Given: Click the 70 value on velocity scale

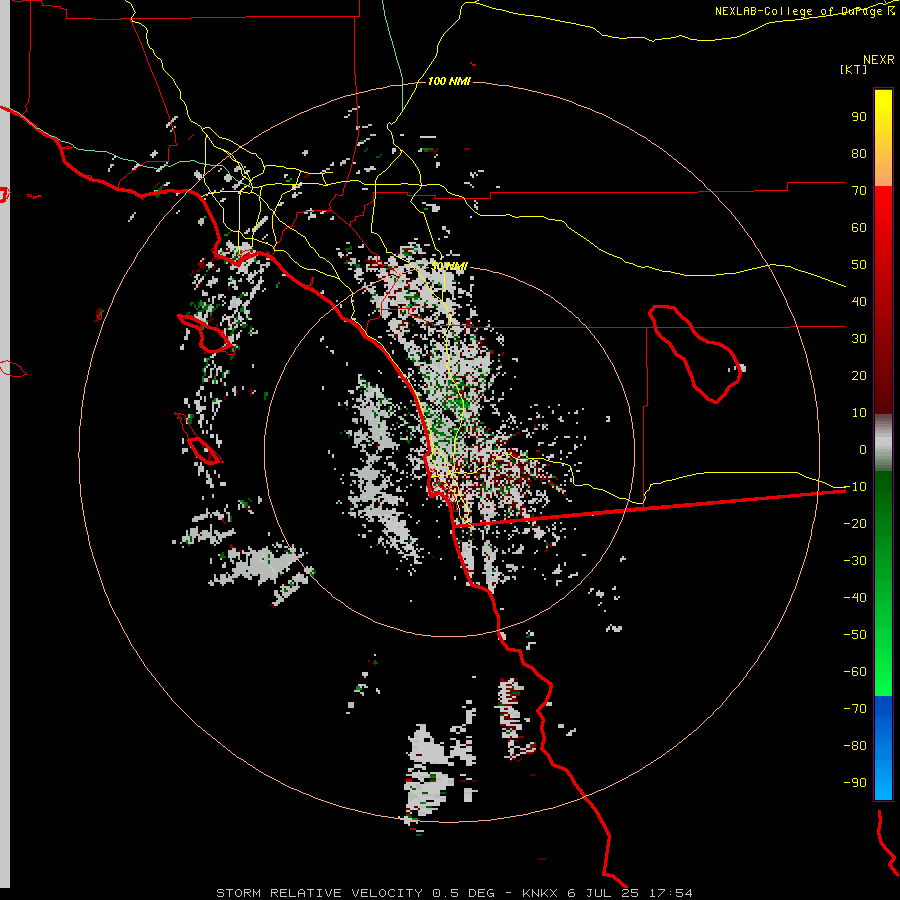Looking at the screenshot, I should (x=859, y=191).
